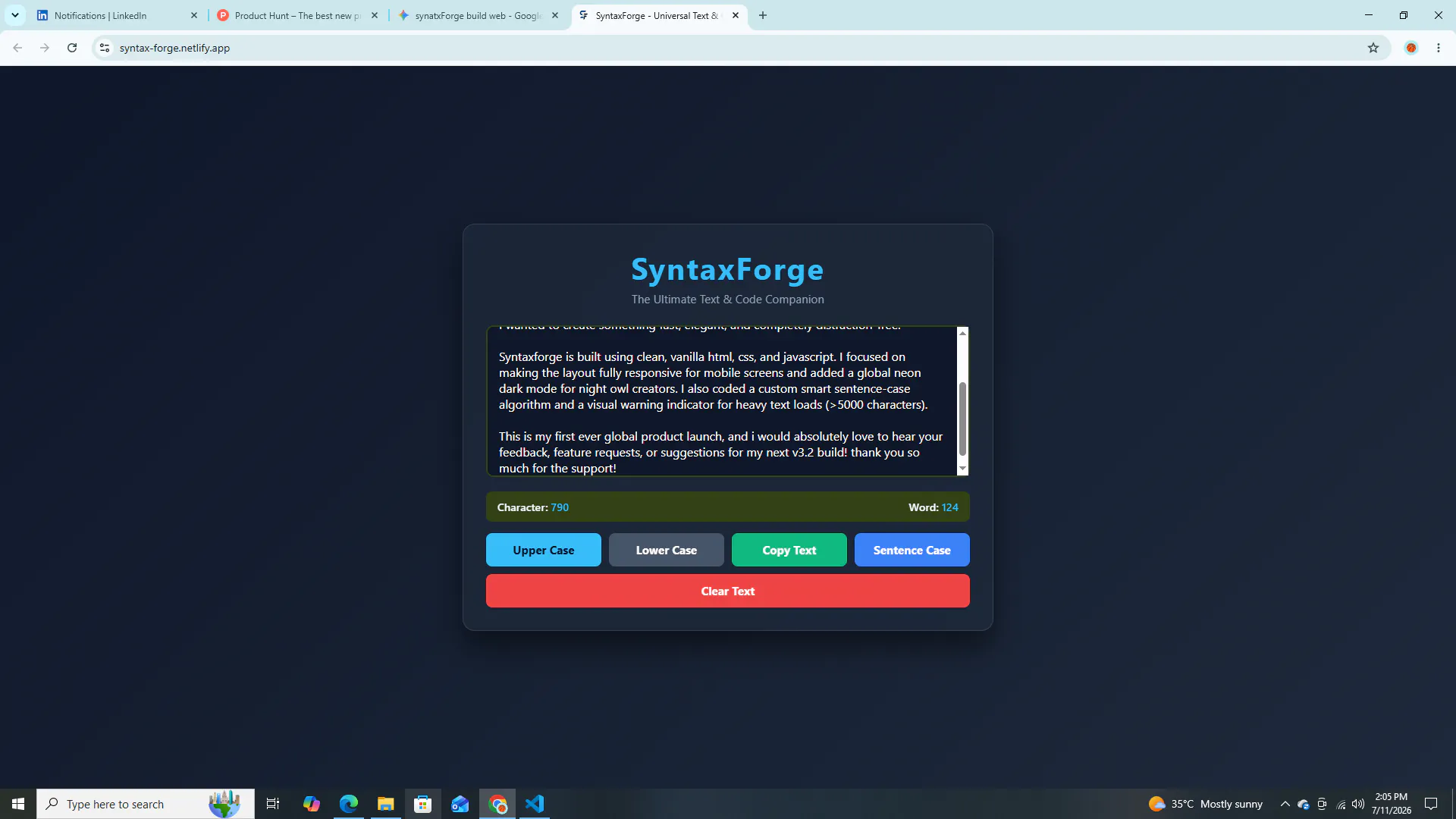The image size is (1456, 819).
Task: Open volume speaker tray icon
Action: pos(1358,804)
